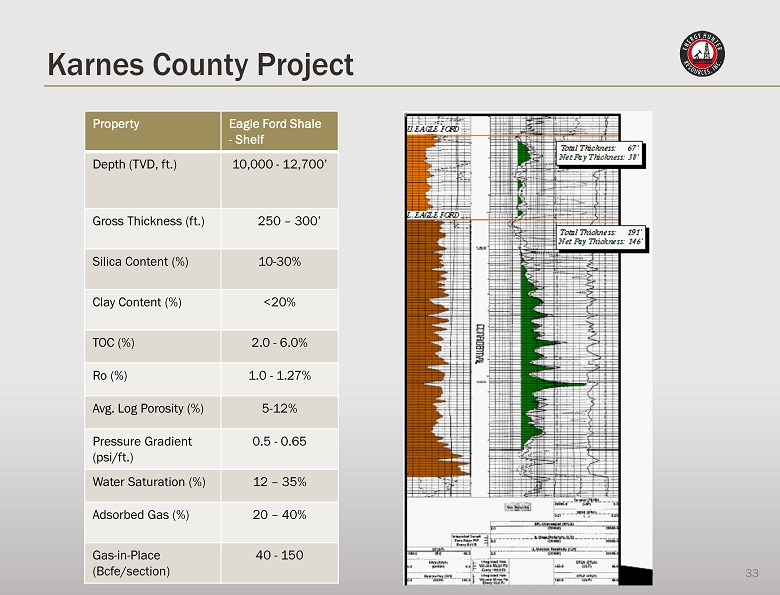Screen dimensions: 780x595
Task: Click the Water Saturation value 12 – 35%
Action: click(279, 482)
